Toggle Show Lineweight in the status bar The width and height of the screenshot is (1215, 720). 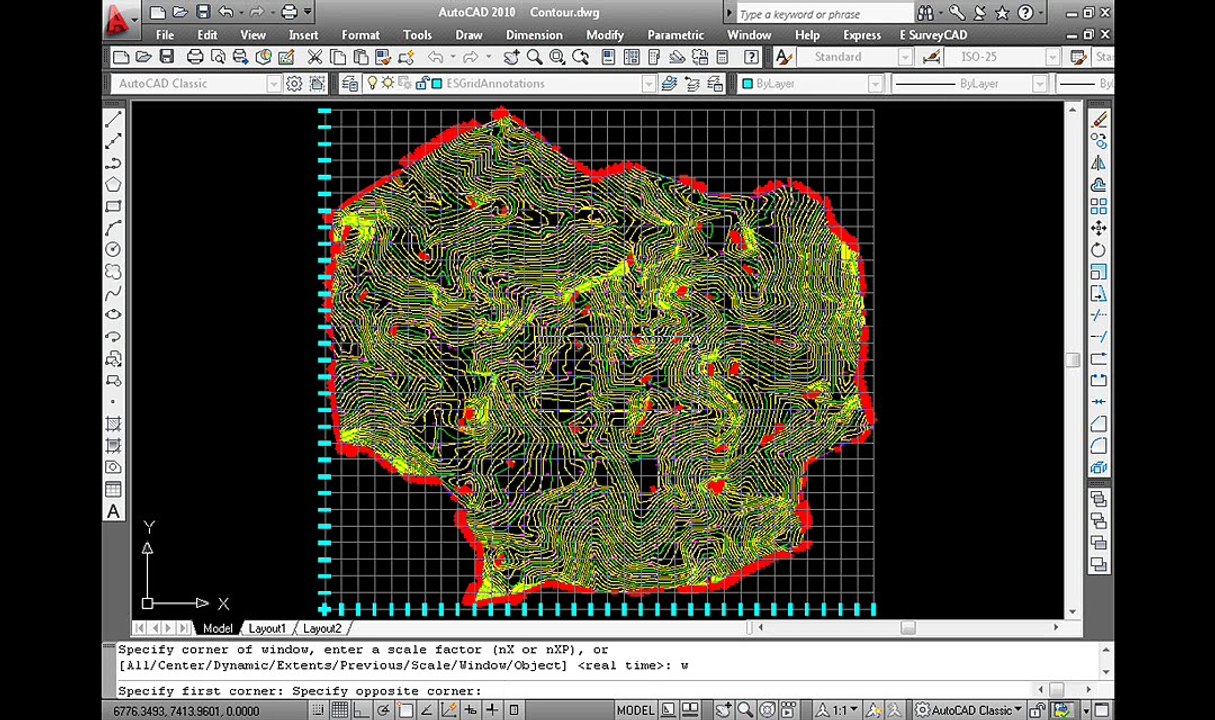(x=493, y=710)
